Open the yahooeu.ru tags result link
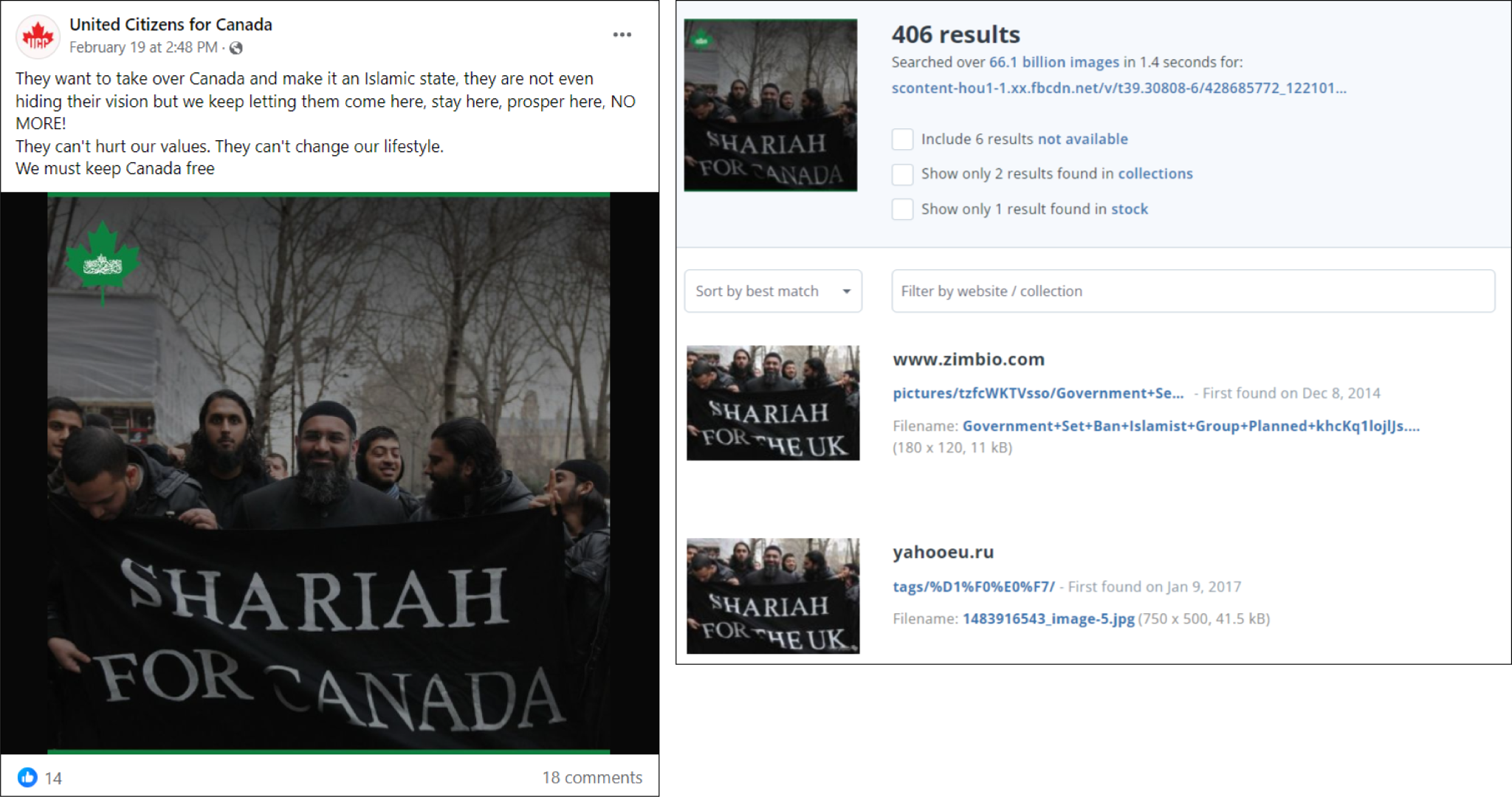This screenshot has height=797, width=1512. point(973,587)
